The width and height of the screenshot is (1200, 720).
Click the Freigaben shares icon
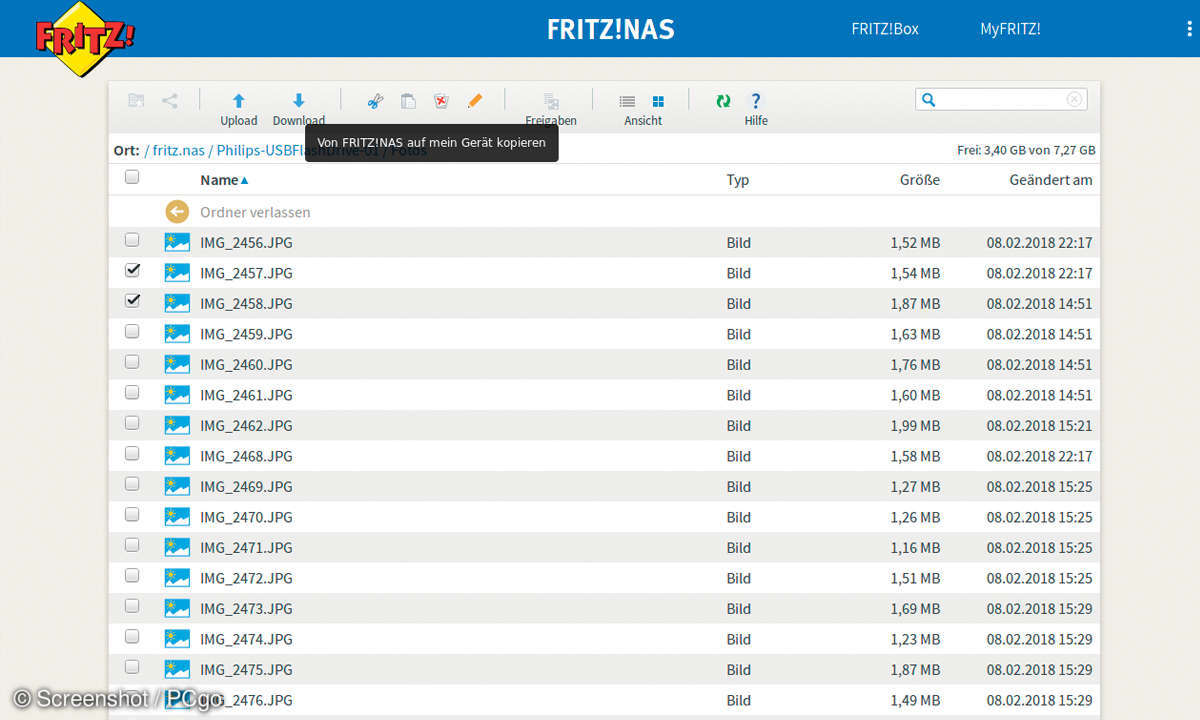[x=551, y=101]
